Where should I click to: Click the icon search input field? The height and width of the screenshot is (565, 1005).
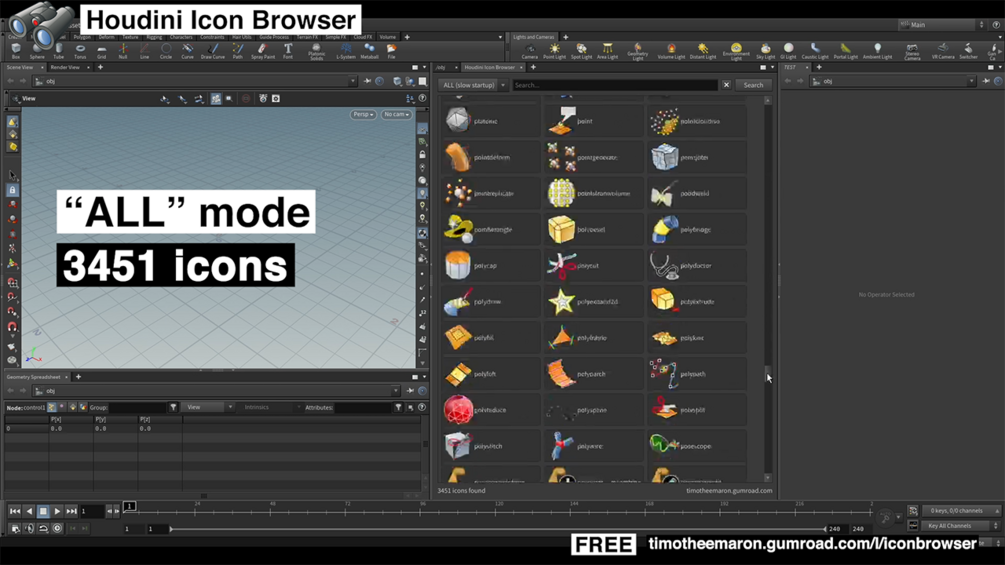(x=615, y=85)
